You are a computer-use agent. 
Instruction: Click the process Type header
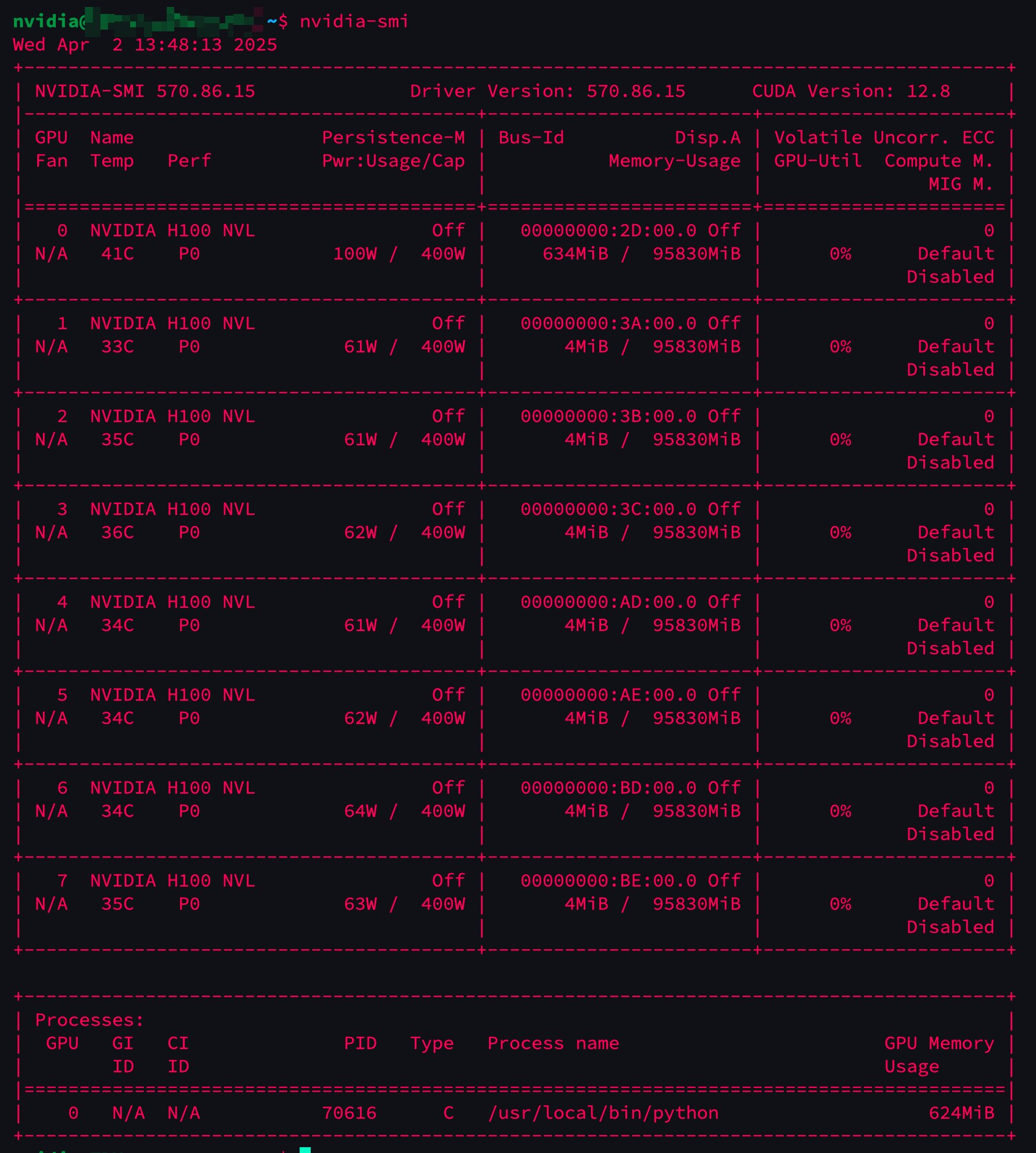[432, 1043]
